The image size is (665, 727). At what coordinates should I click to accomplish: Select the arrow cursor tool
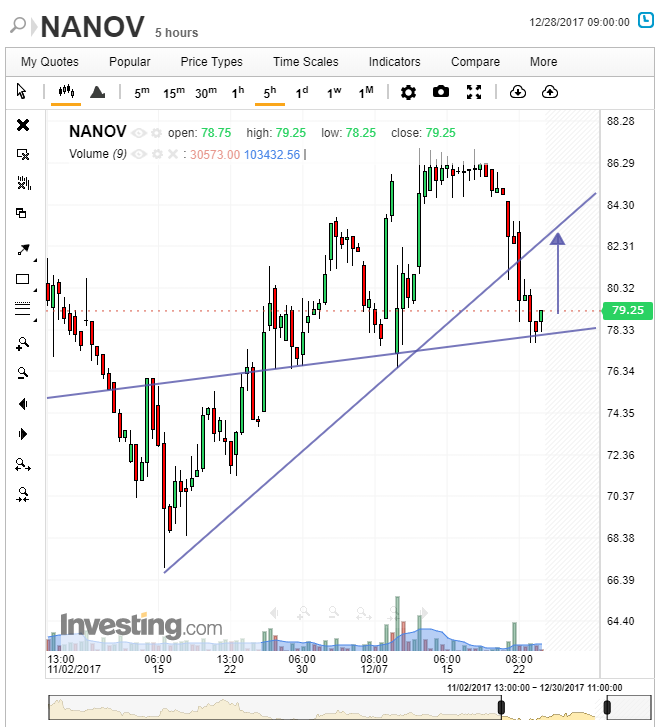click(21, 91)
